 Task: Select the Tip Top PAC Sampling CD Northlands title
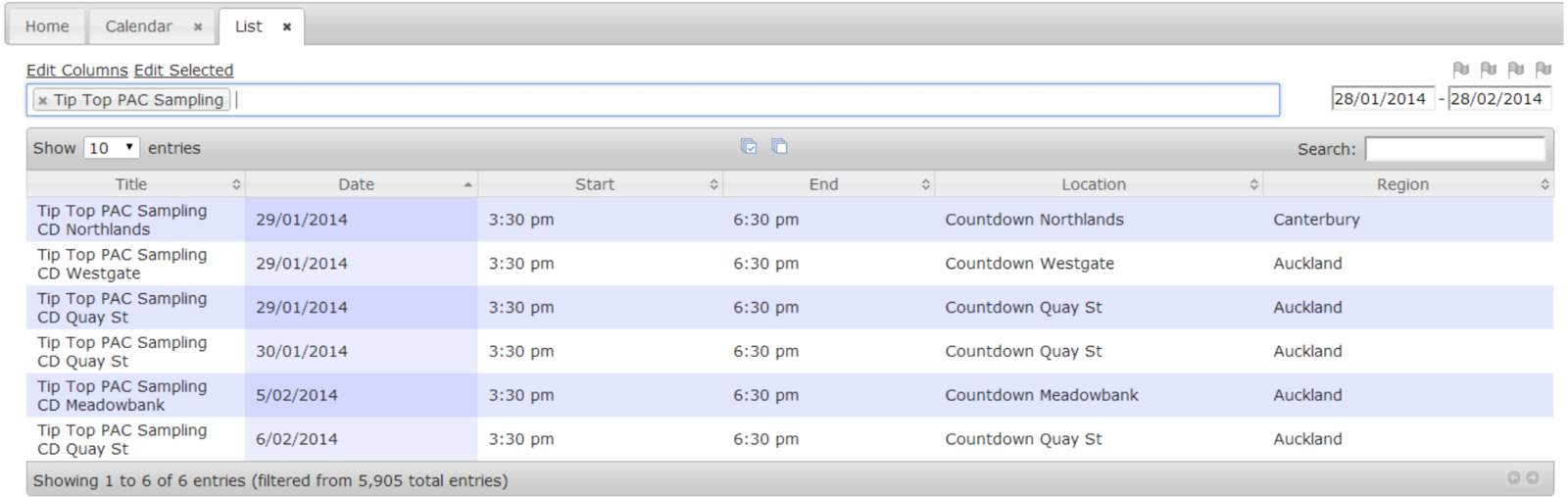122,220
